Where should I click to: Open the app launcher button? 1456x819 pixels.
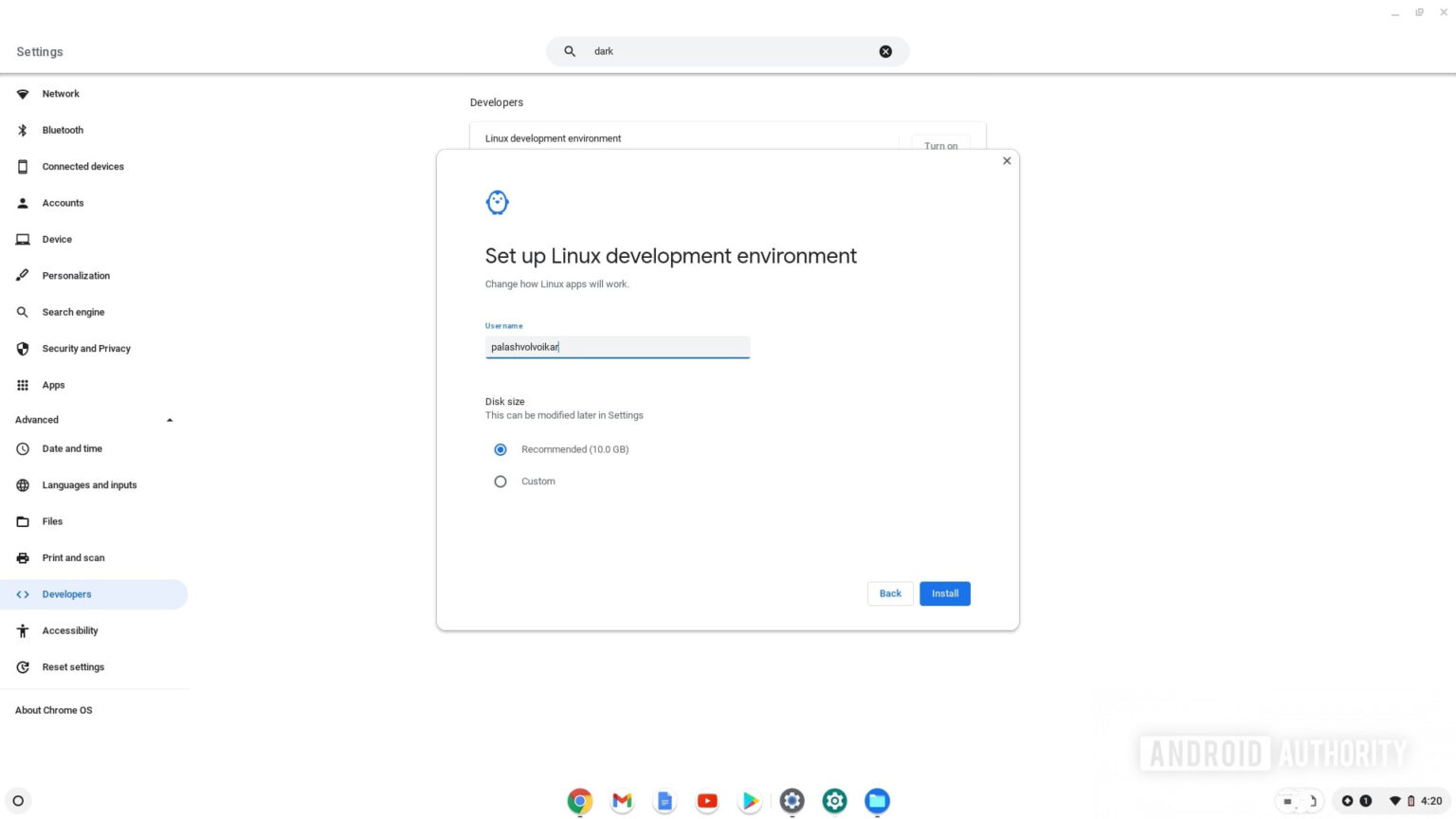click(18, 800)
